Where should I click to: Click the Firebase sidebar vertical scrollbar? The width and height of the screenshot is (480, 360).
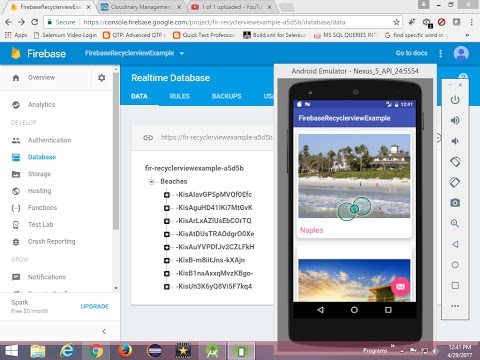click(116, 152)
